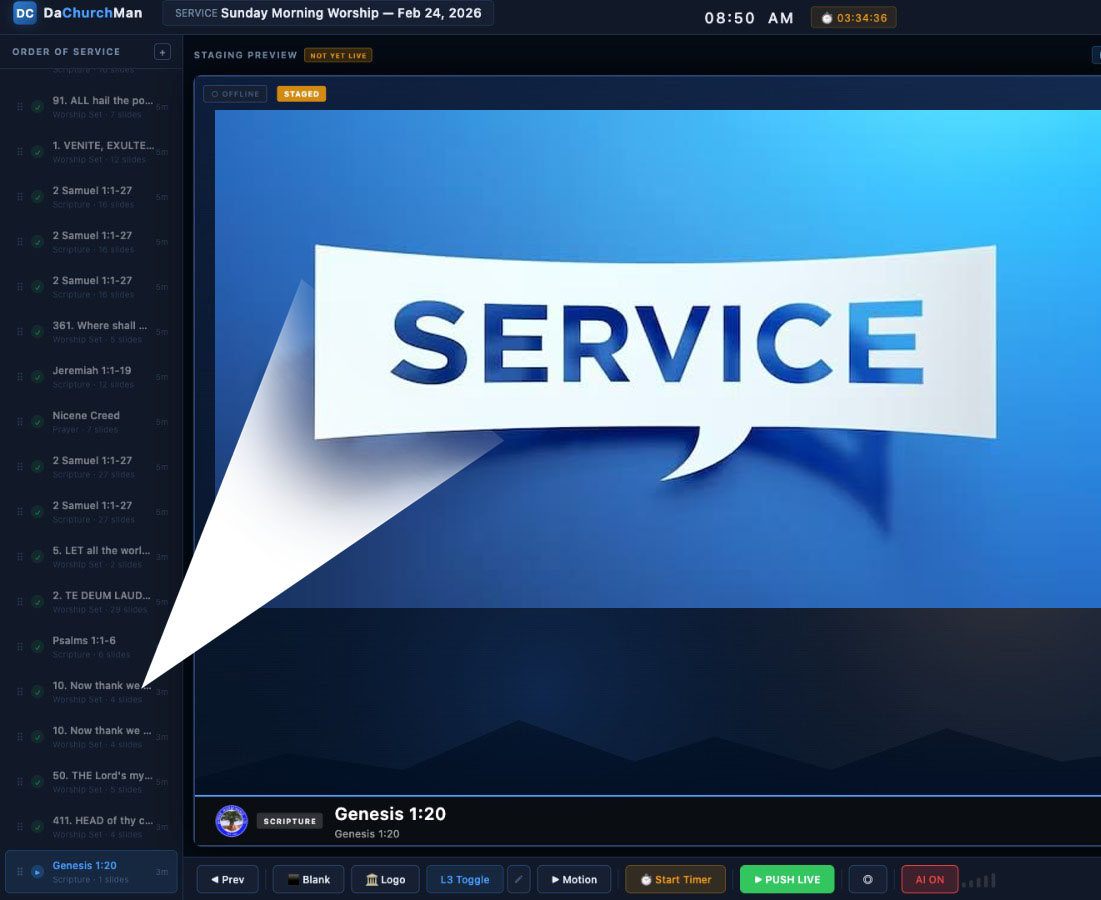Grab the drag handle of Nicene Creed
Screen dimensions: 1101x900
coord(20,421)
